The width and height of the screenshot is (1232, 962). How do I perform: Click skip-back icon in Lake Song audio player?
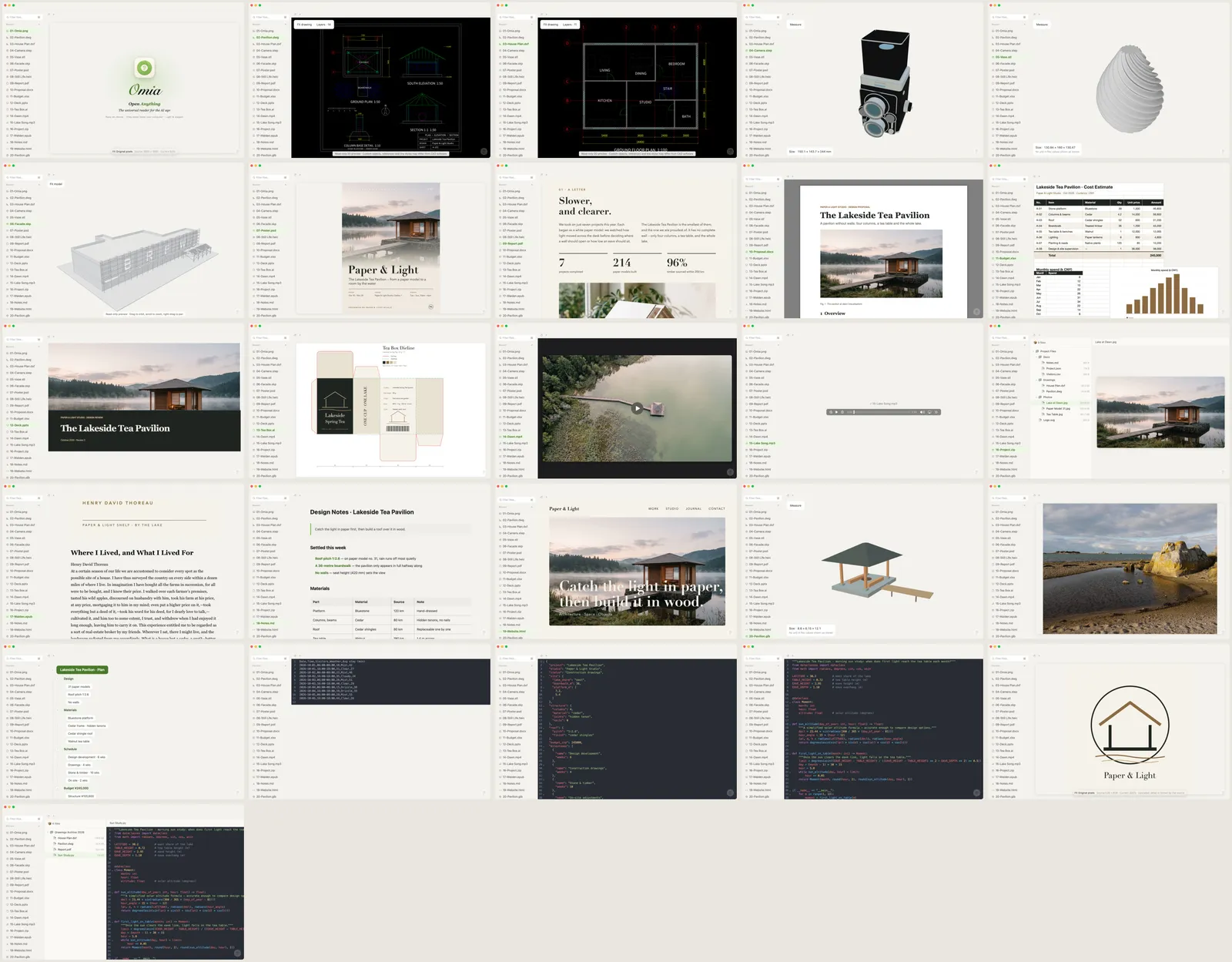[x=831, y=412]
